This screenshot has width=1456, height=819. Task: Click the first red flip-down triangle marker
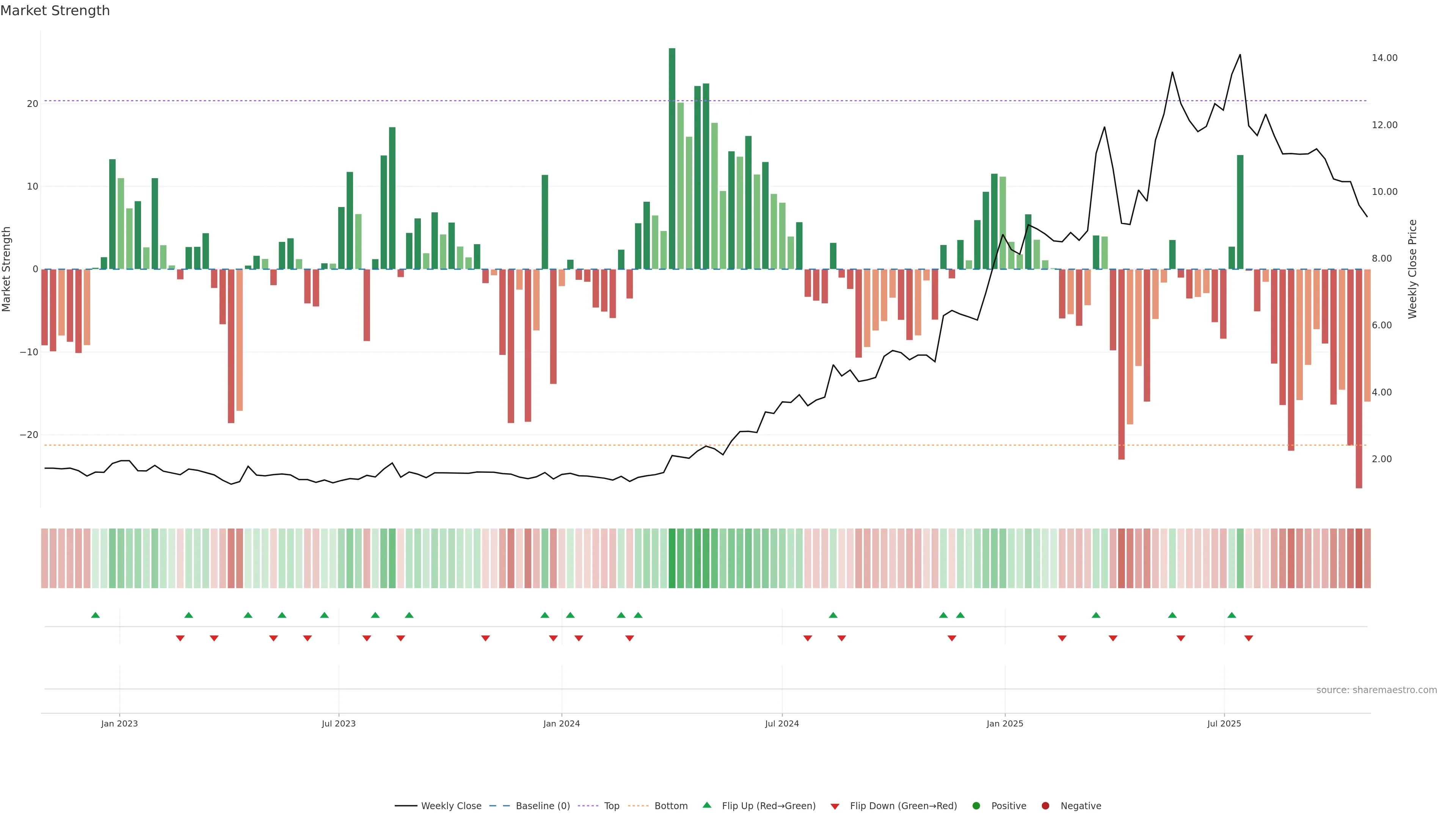point(180,638)
